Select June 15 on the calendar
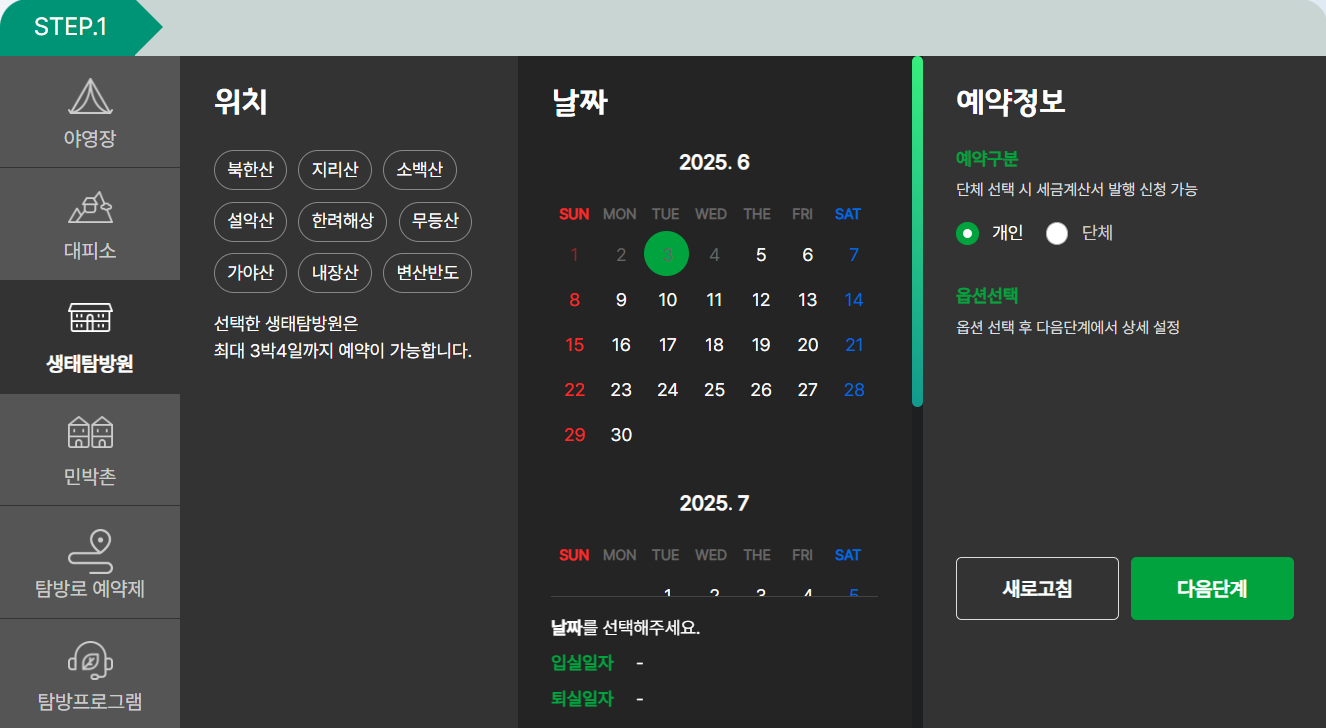Viewport: 1326px width, 728px height. (574, 344)
